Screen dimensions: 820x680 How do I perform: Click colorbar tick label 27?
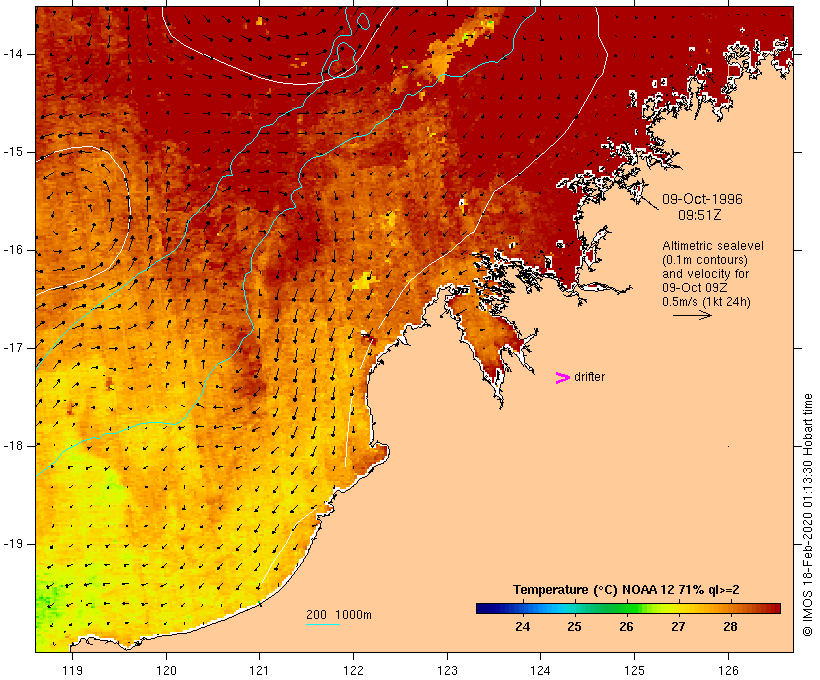click(678, 627)
